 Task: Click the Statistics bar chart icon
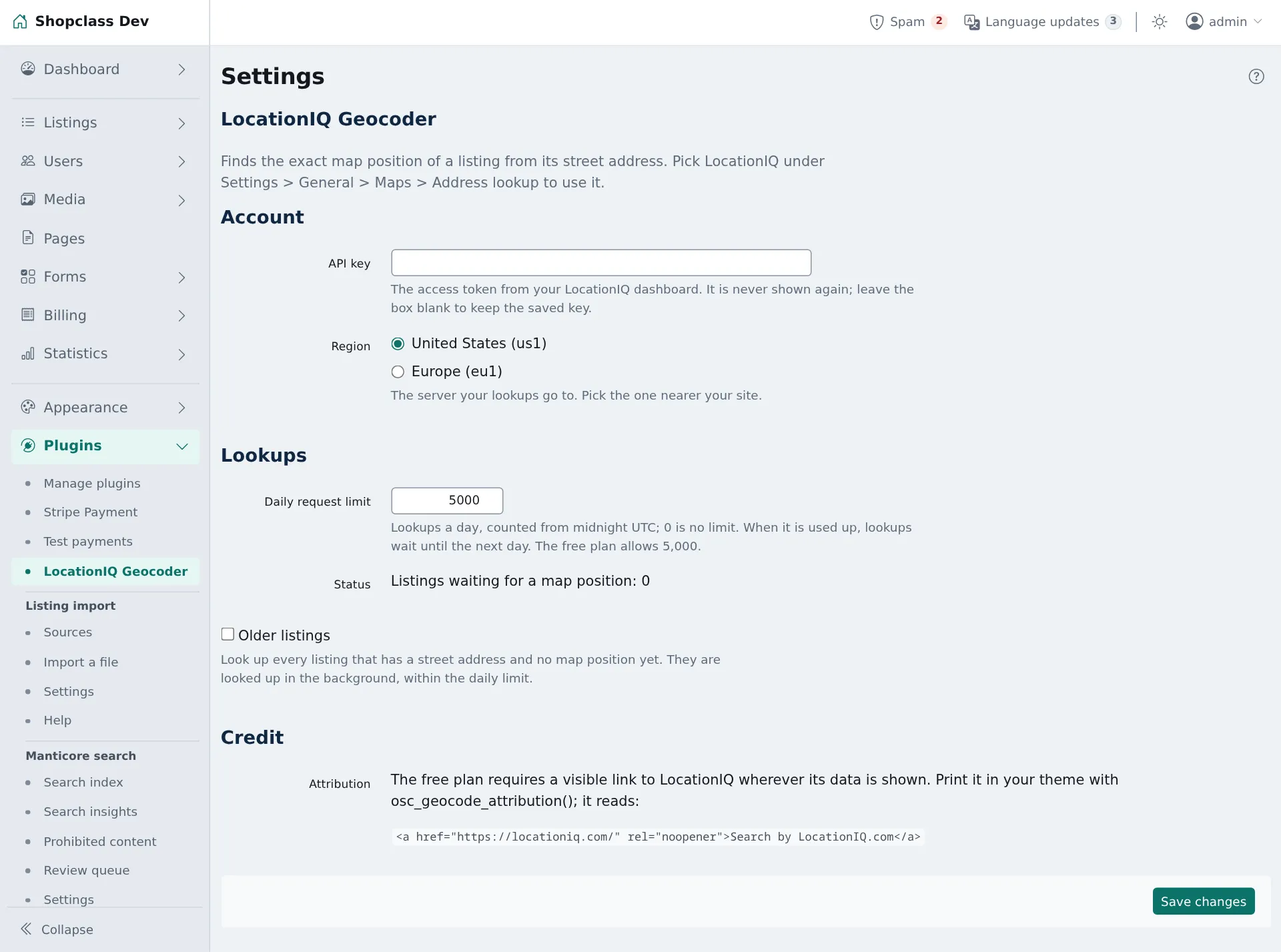pyautogui.click(x=27, y=354)
